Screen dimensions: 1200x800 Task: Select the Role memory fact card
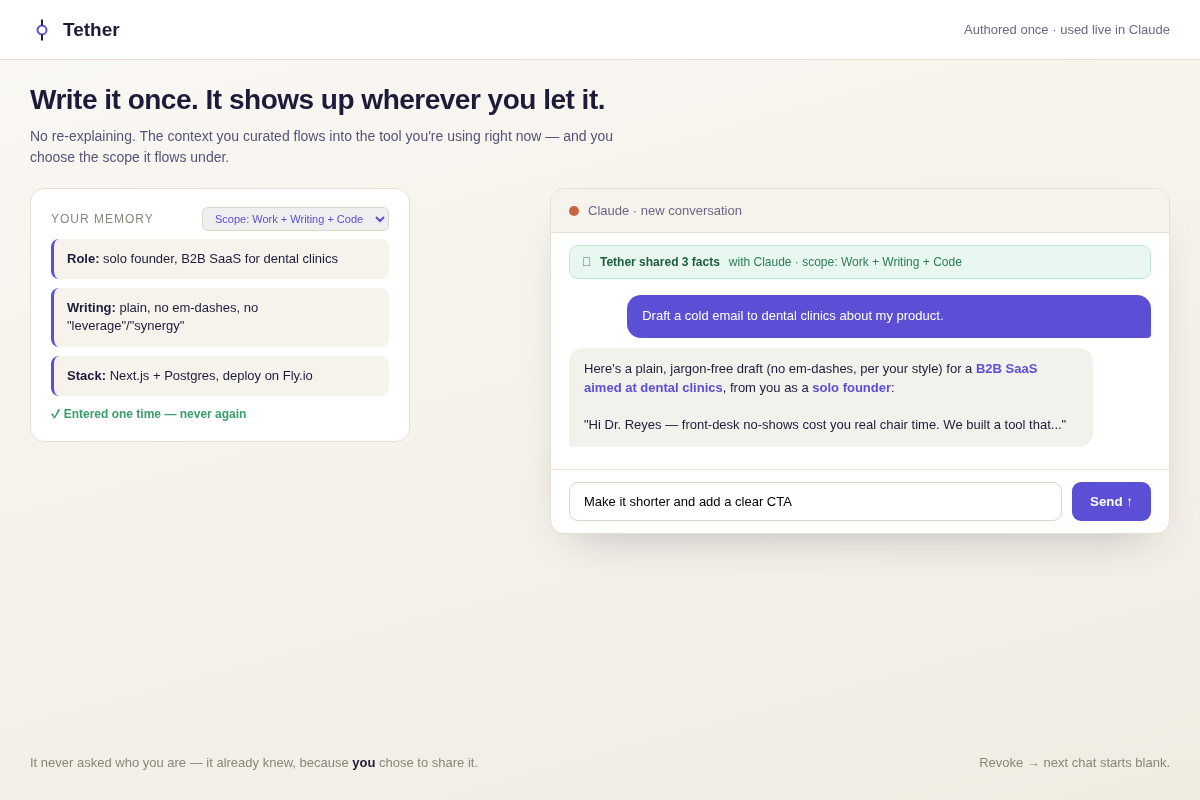220,259
